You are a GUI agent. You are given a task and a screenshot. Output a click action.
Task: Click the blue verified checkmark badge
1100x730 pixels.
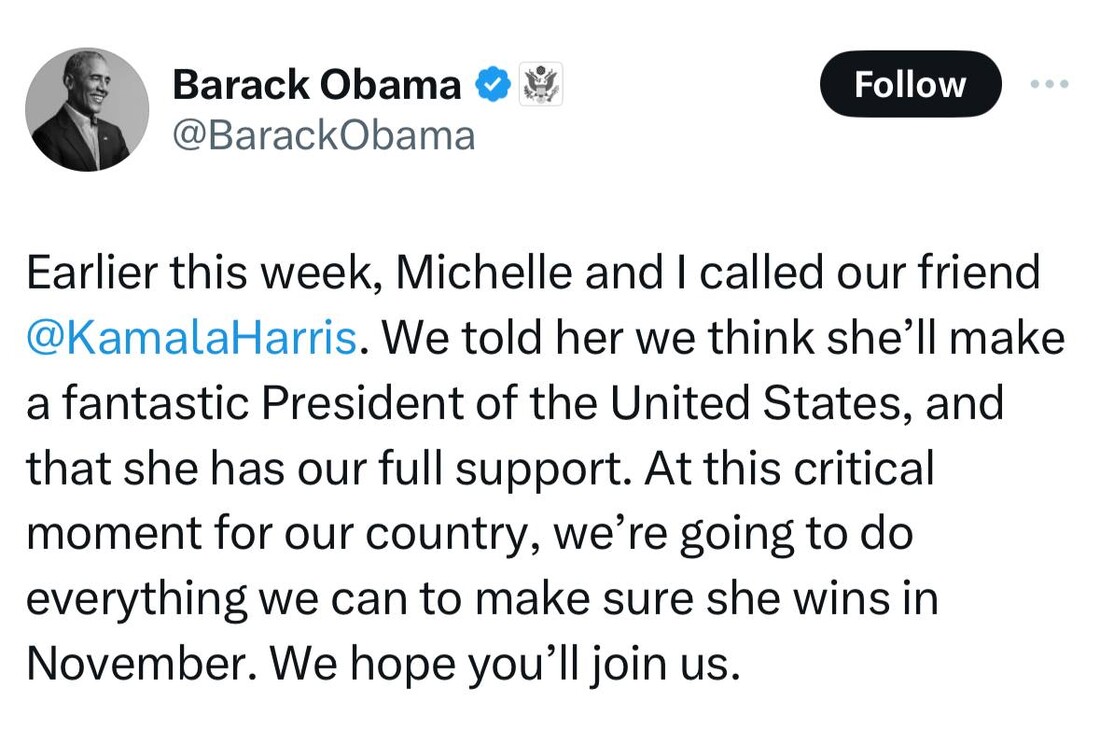[x=492, y=85]
